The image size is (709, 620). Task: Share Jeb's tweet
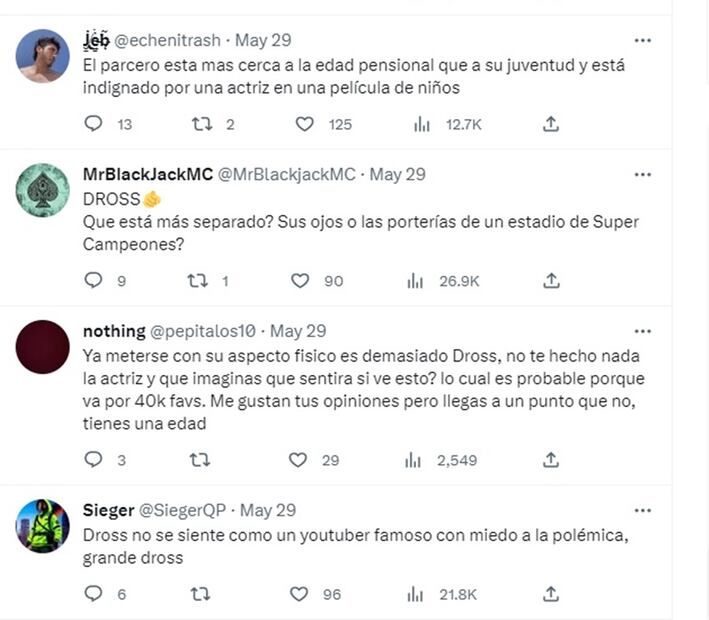point(550,124)
